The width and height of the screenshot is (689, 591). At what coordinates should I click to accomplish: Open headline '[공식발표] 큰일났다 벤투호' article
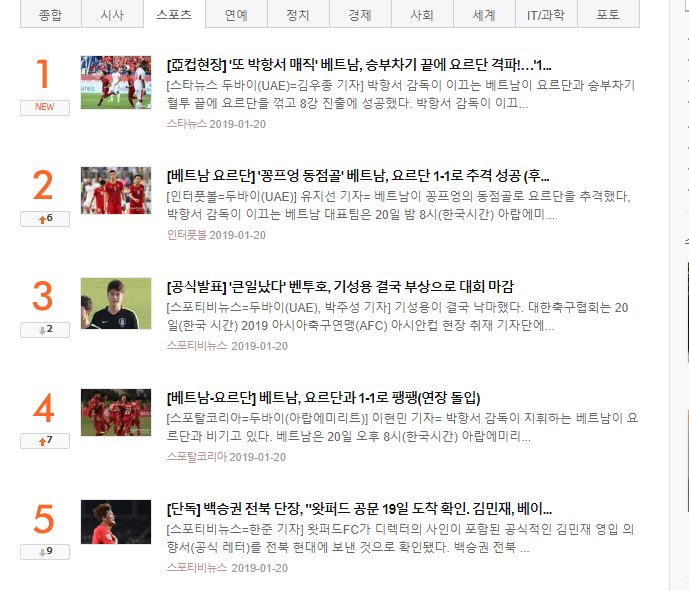(341, 287)
